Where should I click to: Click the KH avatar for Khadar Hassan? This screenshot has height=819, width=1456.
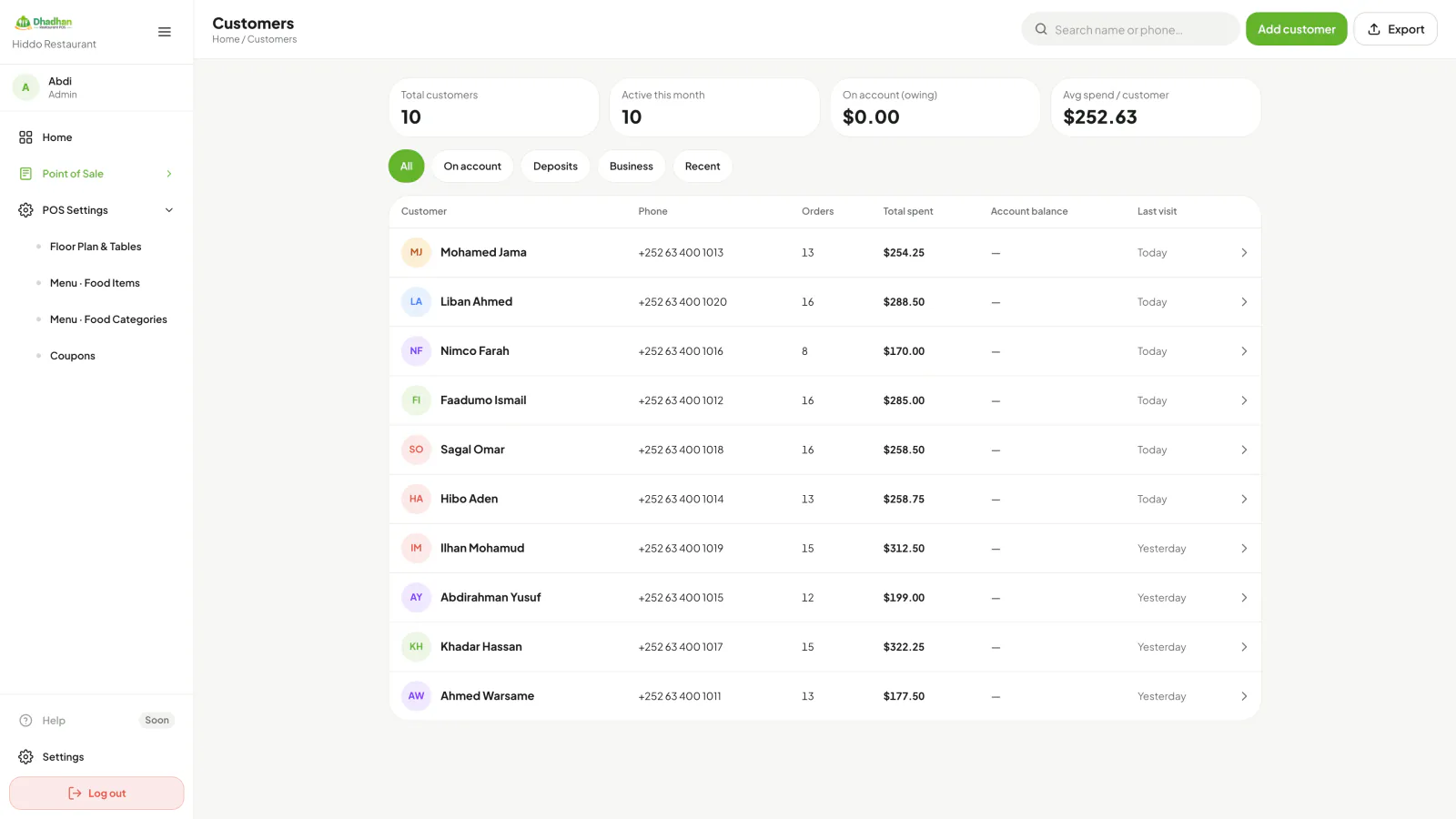(416, 647)
